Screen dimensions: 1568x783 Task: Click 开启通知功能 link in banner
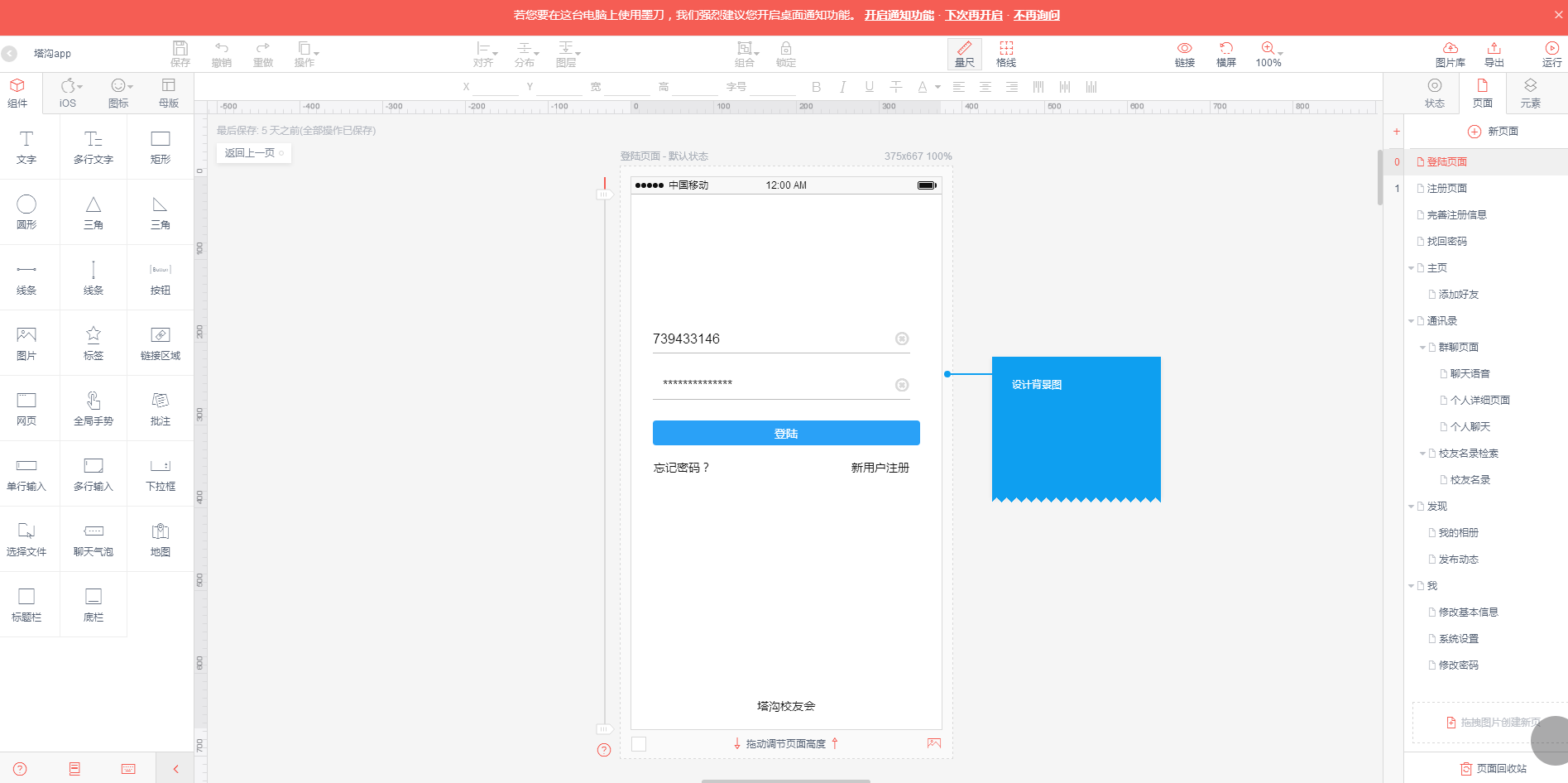(899, 15)
